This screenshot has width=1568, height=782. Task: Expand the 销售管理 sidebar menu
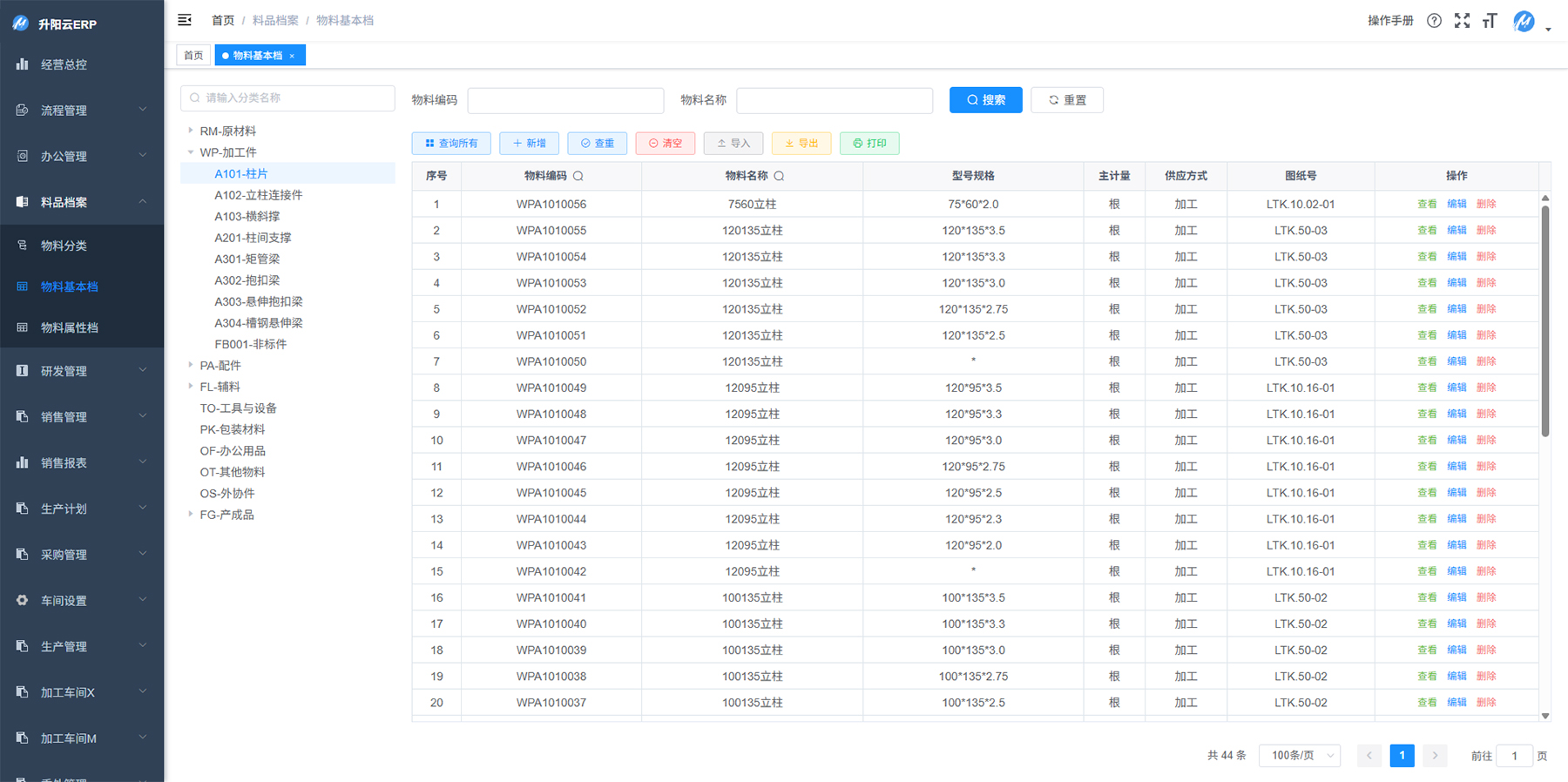pos(82,417)
